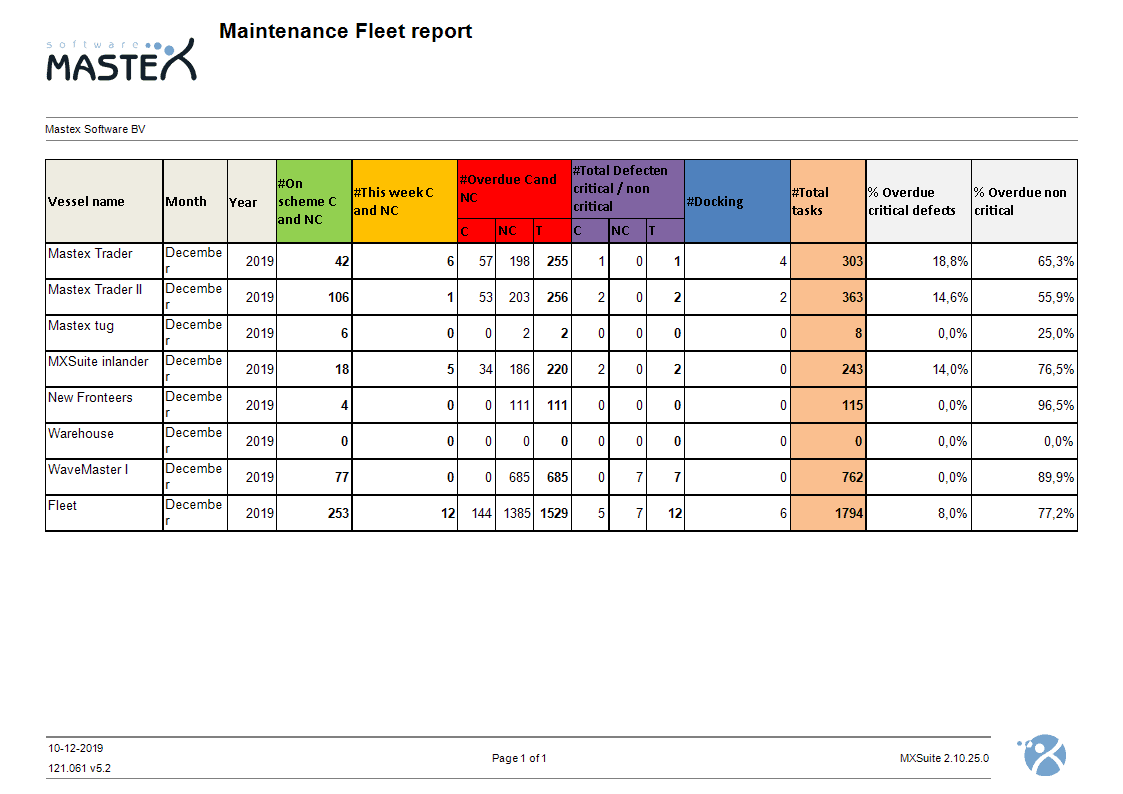1123x794 pixels.
Task: Click the '% Overdue non critical' header
Action: pos(1023,201)
